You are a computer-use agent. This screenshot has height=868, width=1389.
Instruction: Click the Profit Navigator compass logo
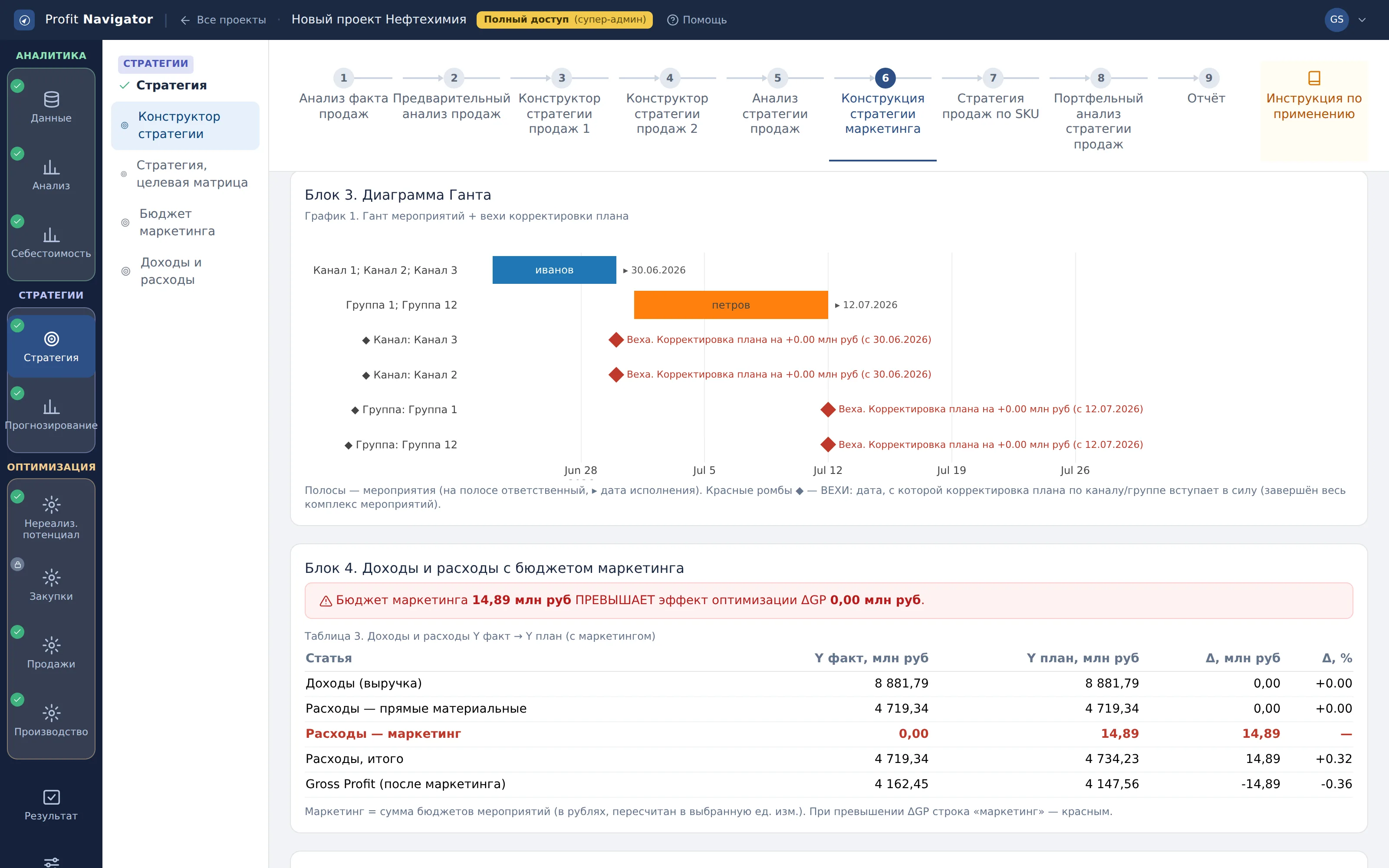[24, 20]
